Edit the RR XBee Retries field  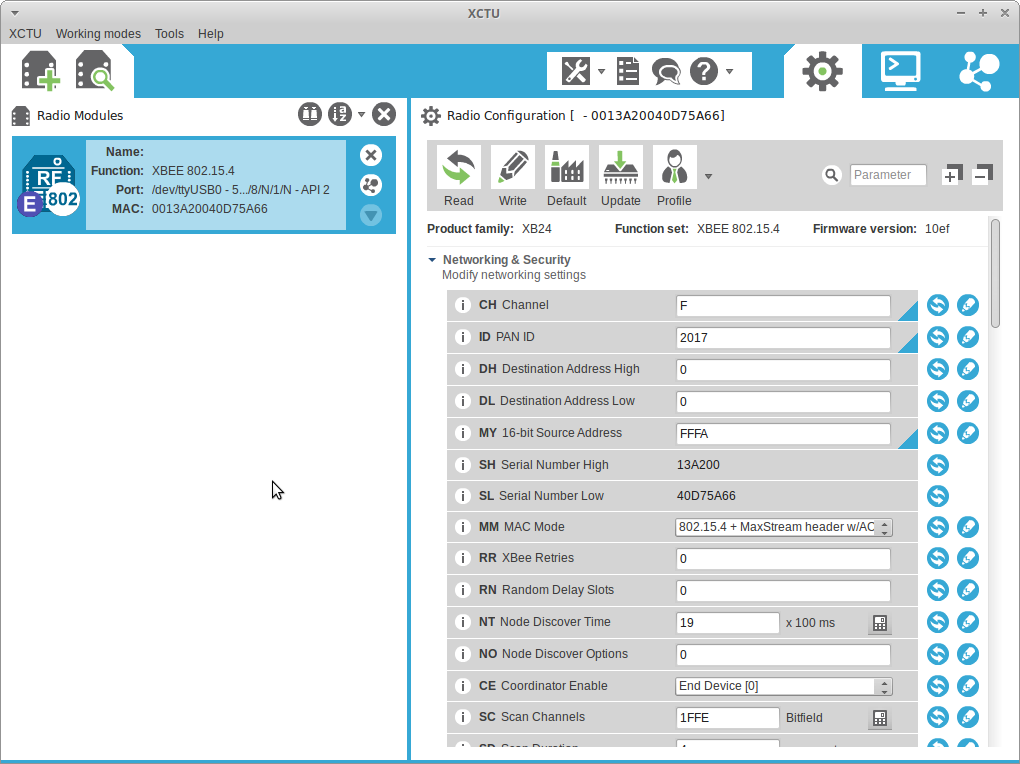click(x=783, y=558)
